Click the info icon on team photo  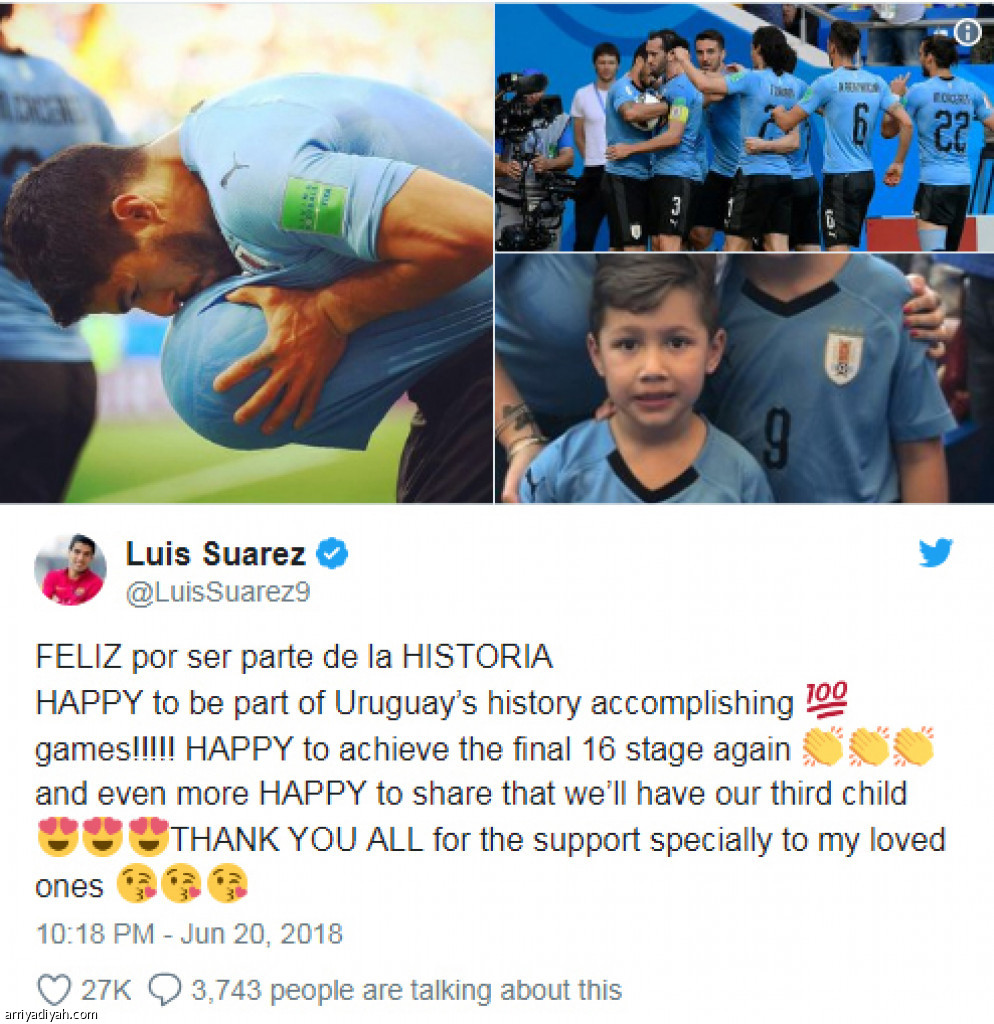[968, 32]
